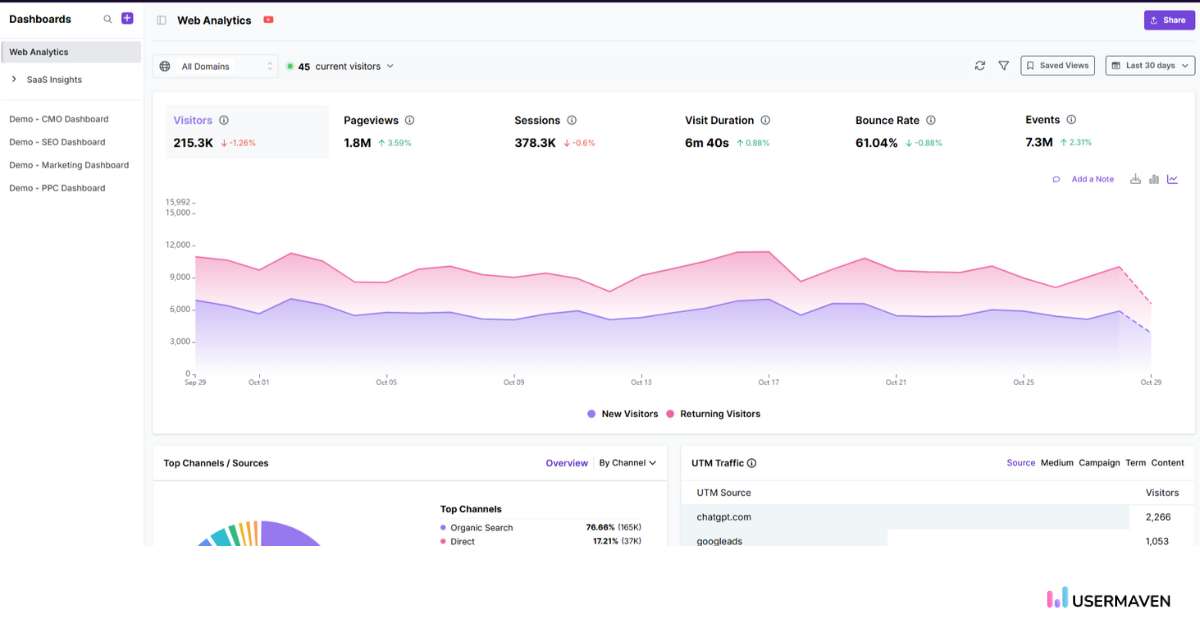Select the line chart view icon

click(x=1172, y=178)
